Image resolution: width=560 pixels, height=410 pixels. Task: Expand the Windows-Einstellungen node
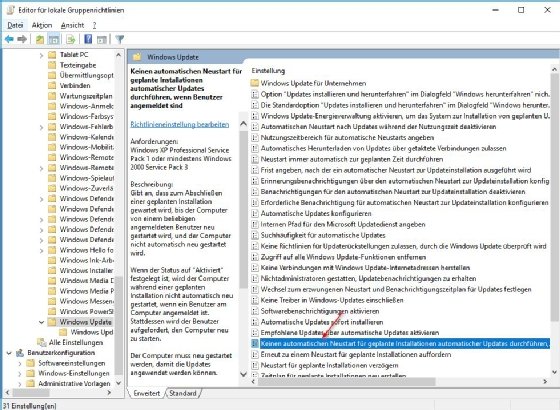pos(20,374)
